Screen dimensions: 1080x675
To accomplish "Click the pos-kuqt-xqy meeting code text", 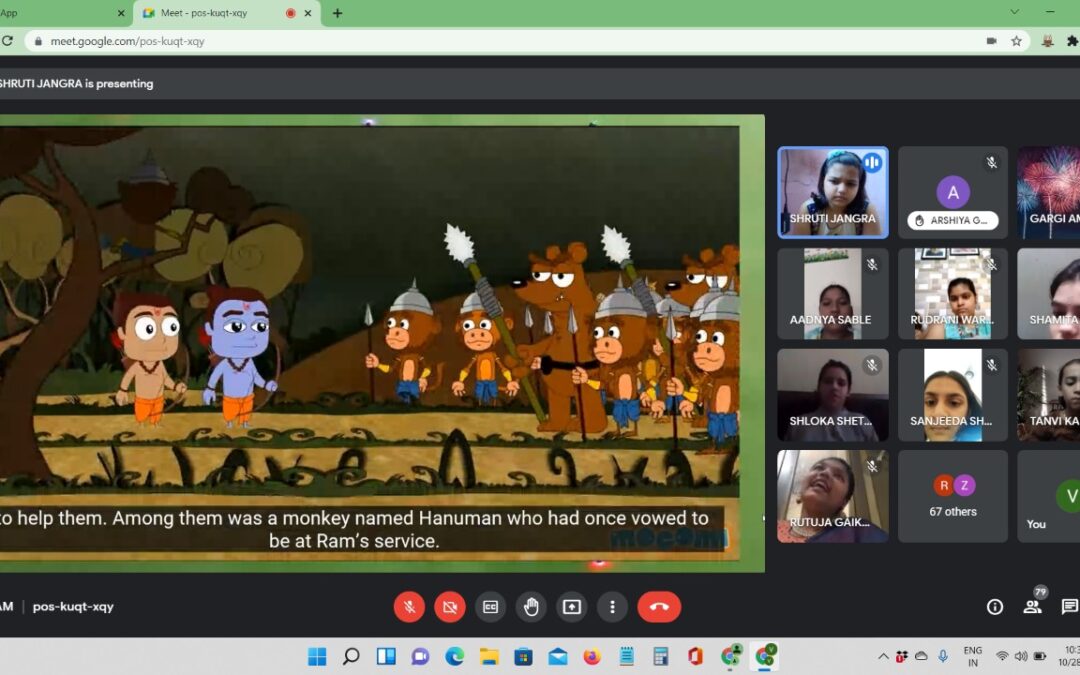I will click(x=73, y=607).
